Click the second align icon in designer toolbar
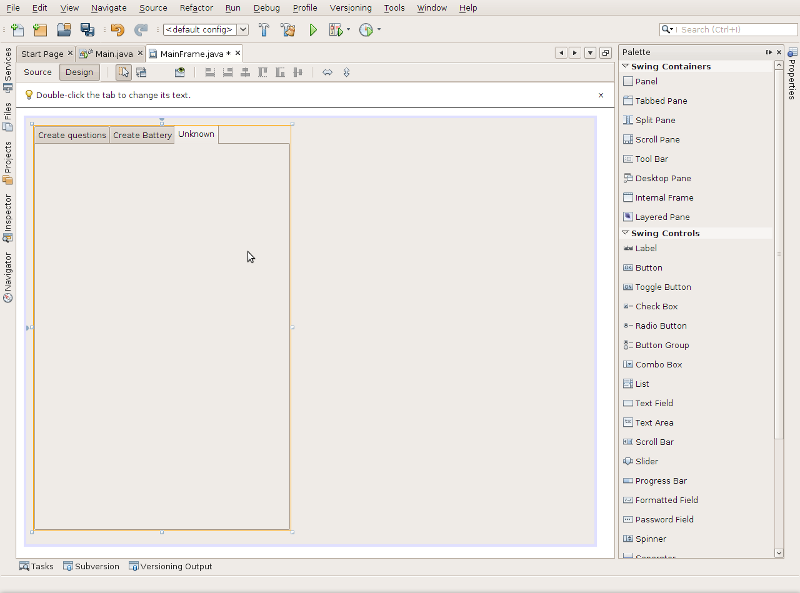800x593 pixels. click(228, 72)
